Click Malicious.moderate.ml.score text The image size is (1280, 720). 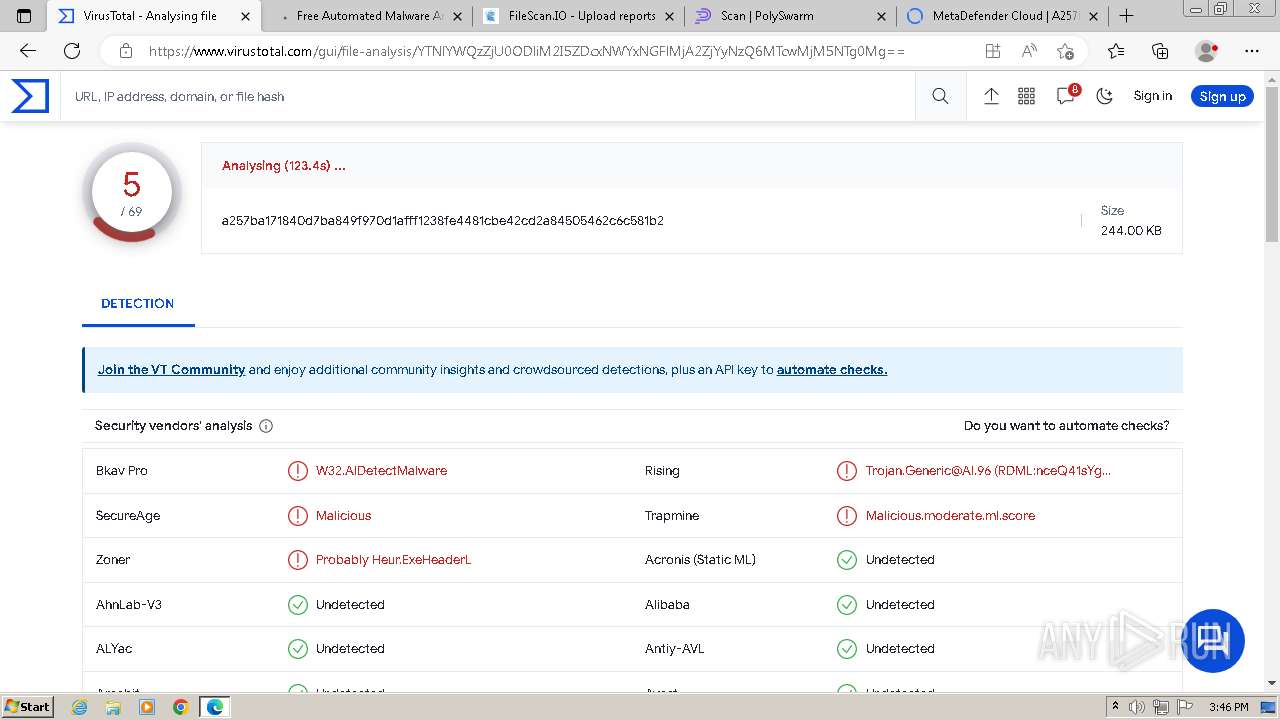(950, 515)
